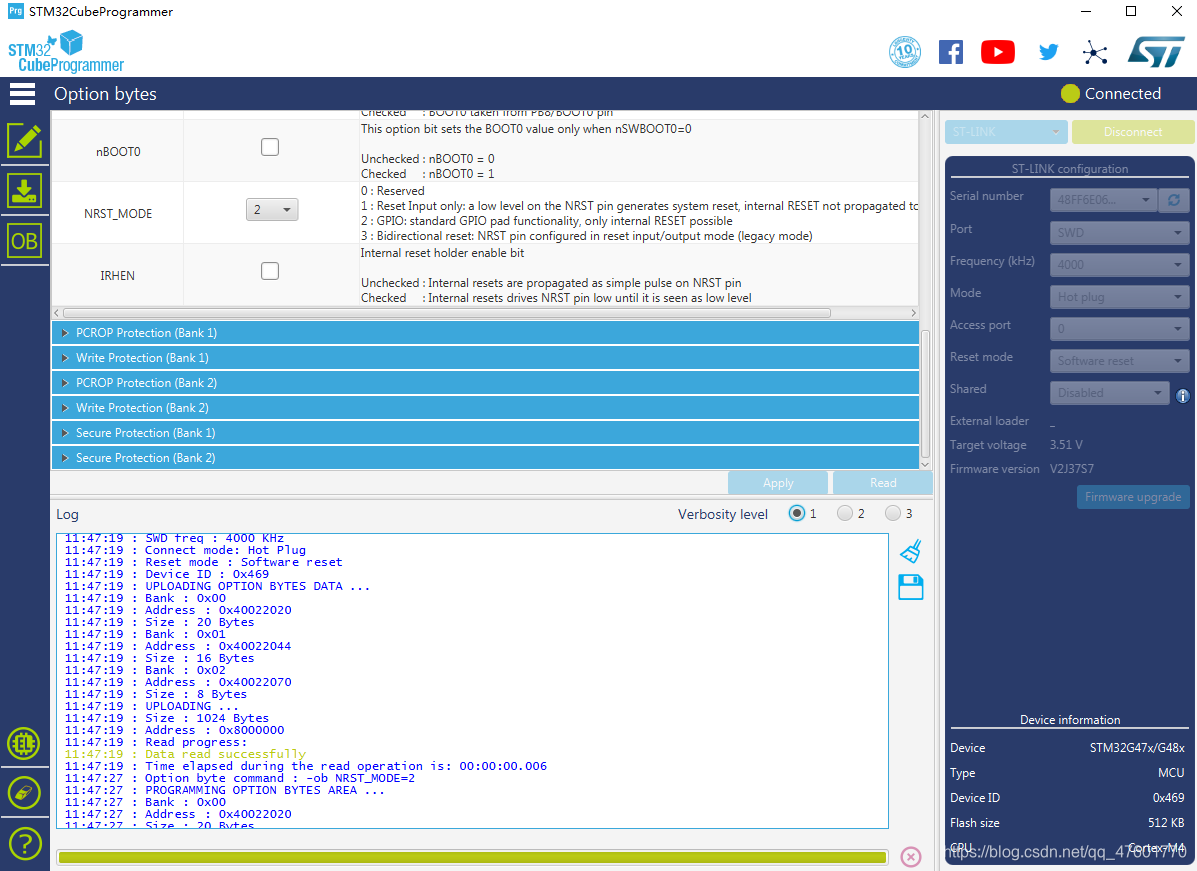
Task: Select verbosity level 1
Action: point(797,513)
